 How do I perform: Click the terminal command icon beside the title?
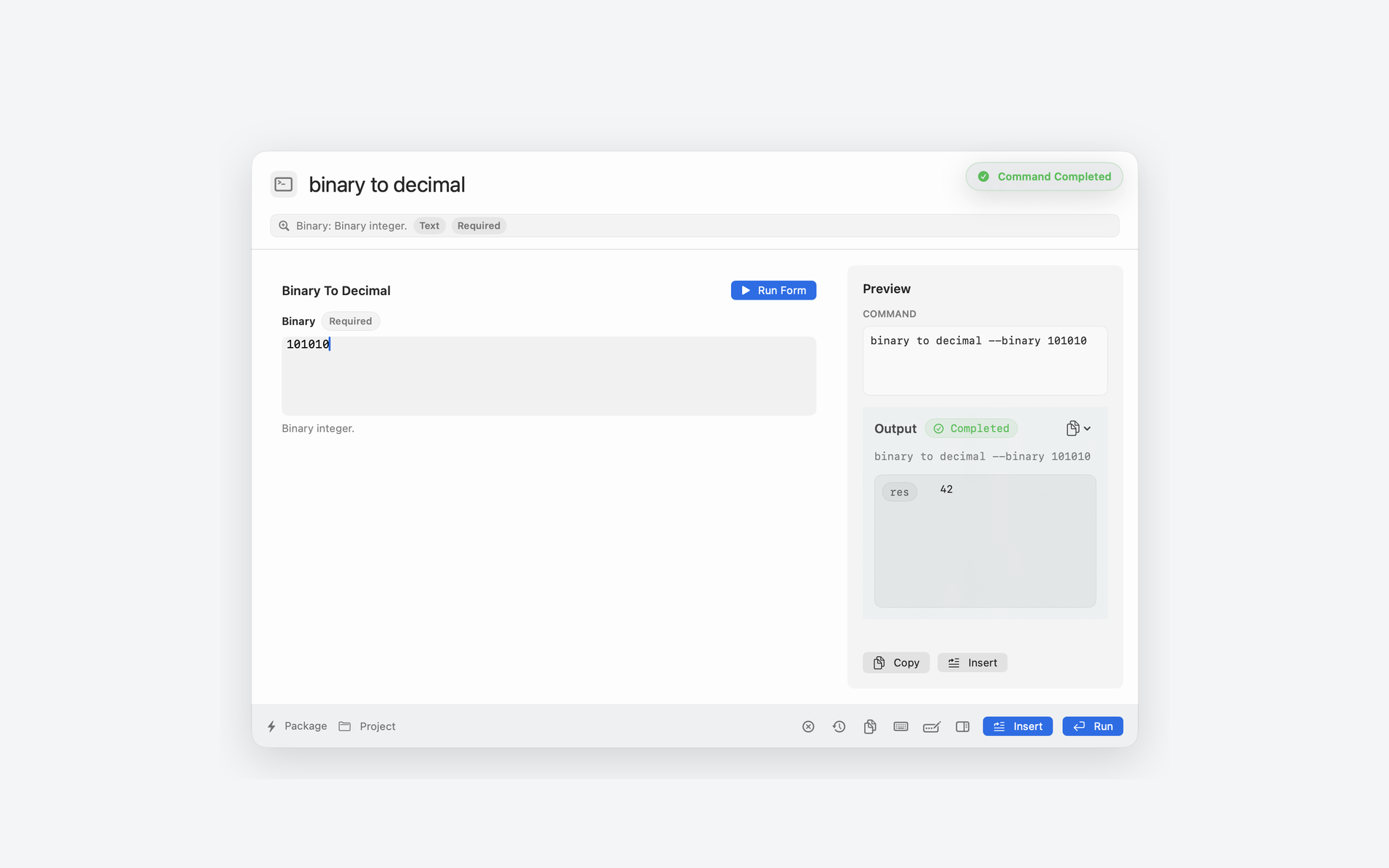(284, 184)
